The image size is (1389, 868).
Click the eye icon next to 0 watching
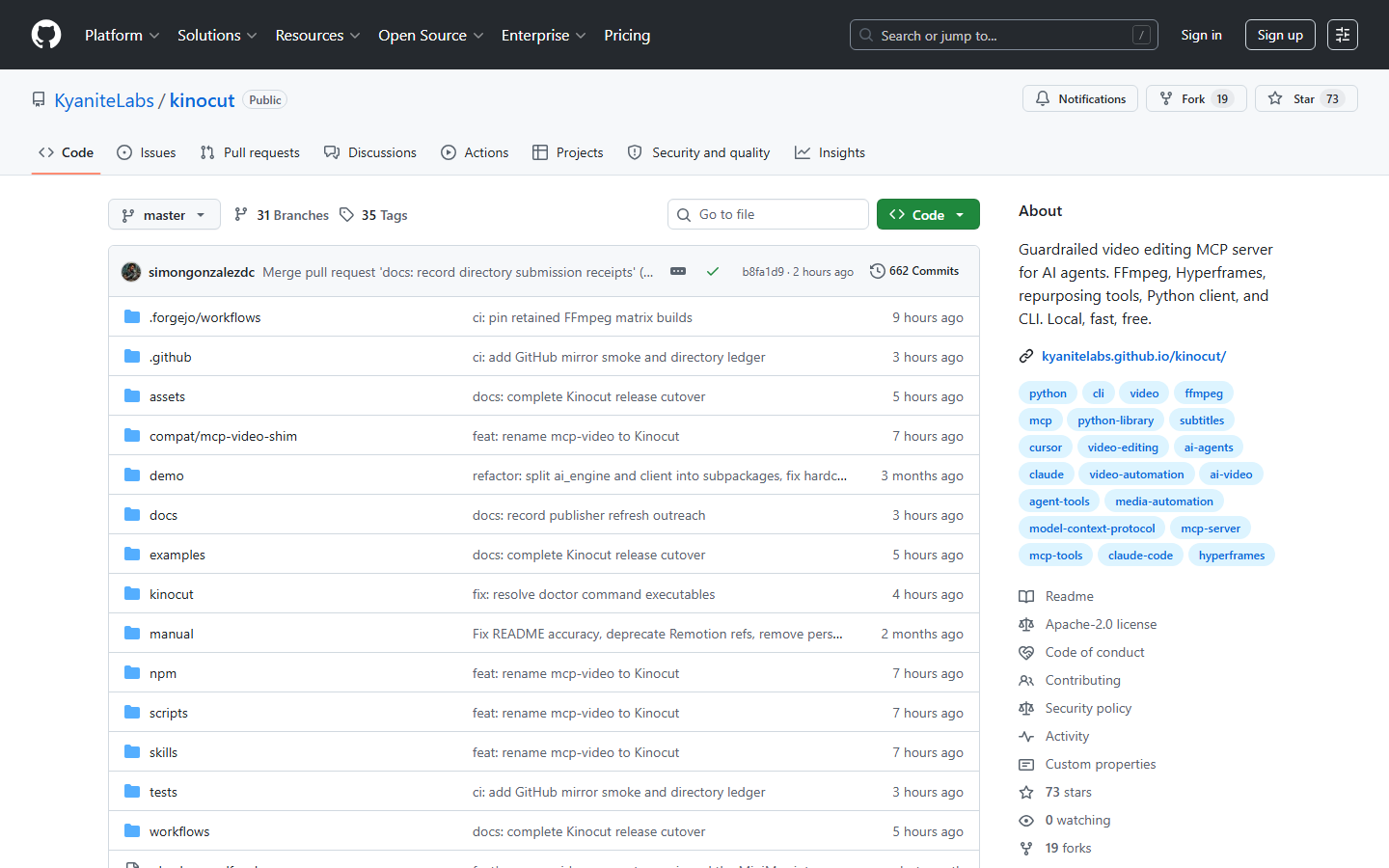point(1026,821)
